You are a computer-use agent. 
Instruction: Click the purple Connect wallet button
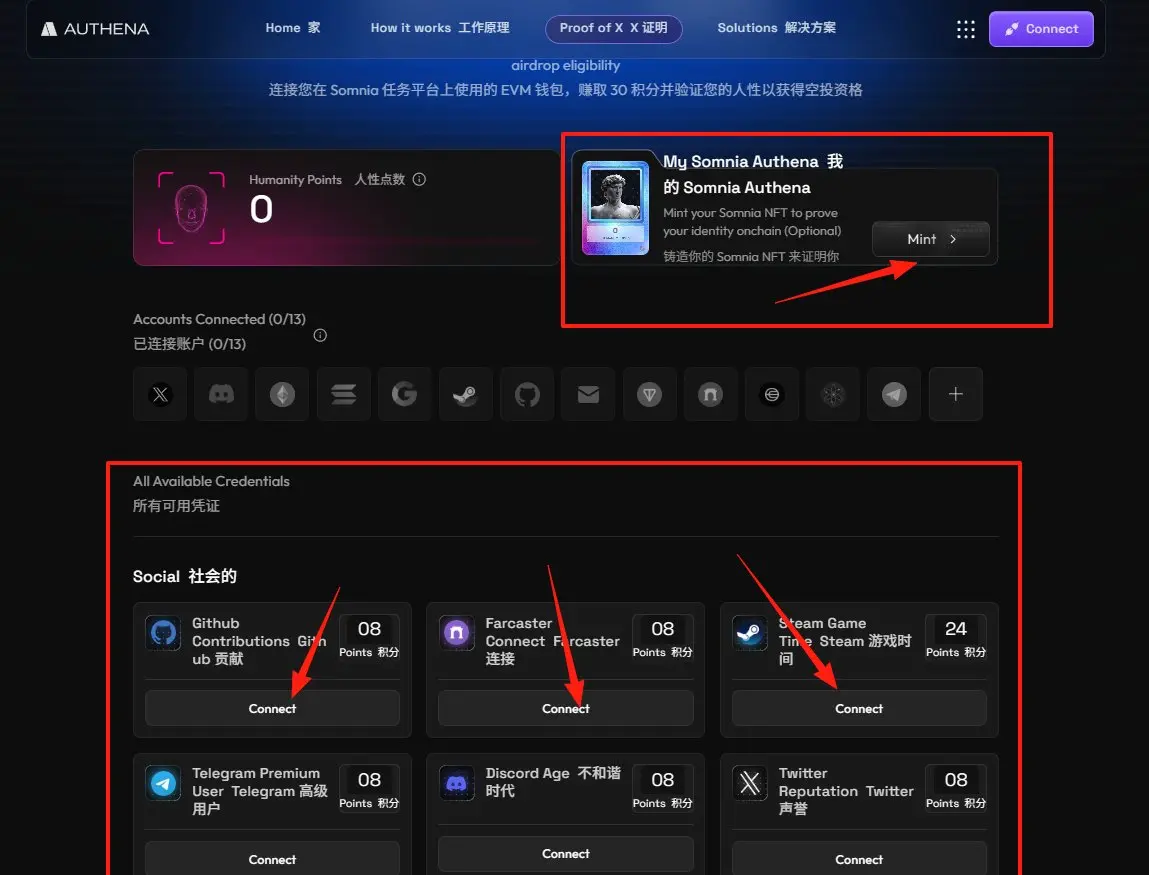tap(1041, 29)
